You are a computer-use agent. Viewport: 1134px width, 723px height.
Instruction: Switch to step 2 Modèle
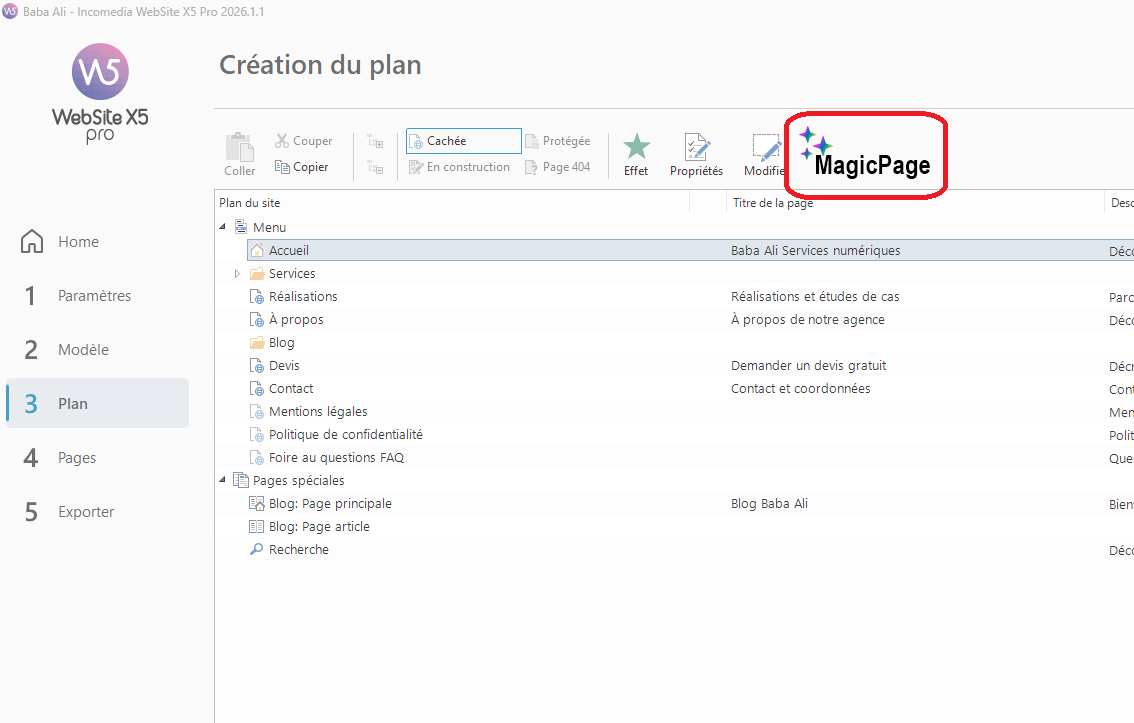tap(83, 350)
